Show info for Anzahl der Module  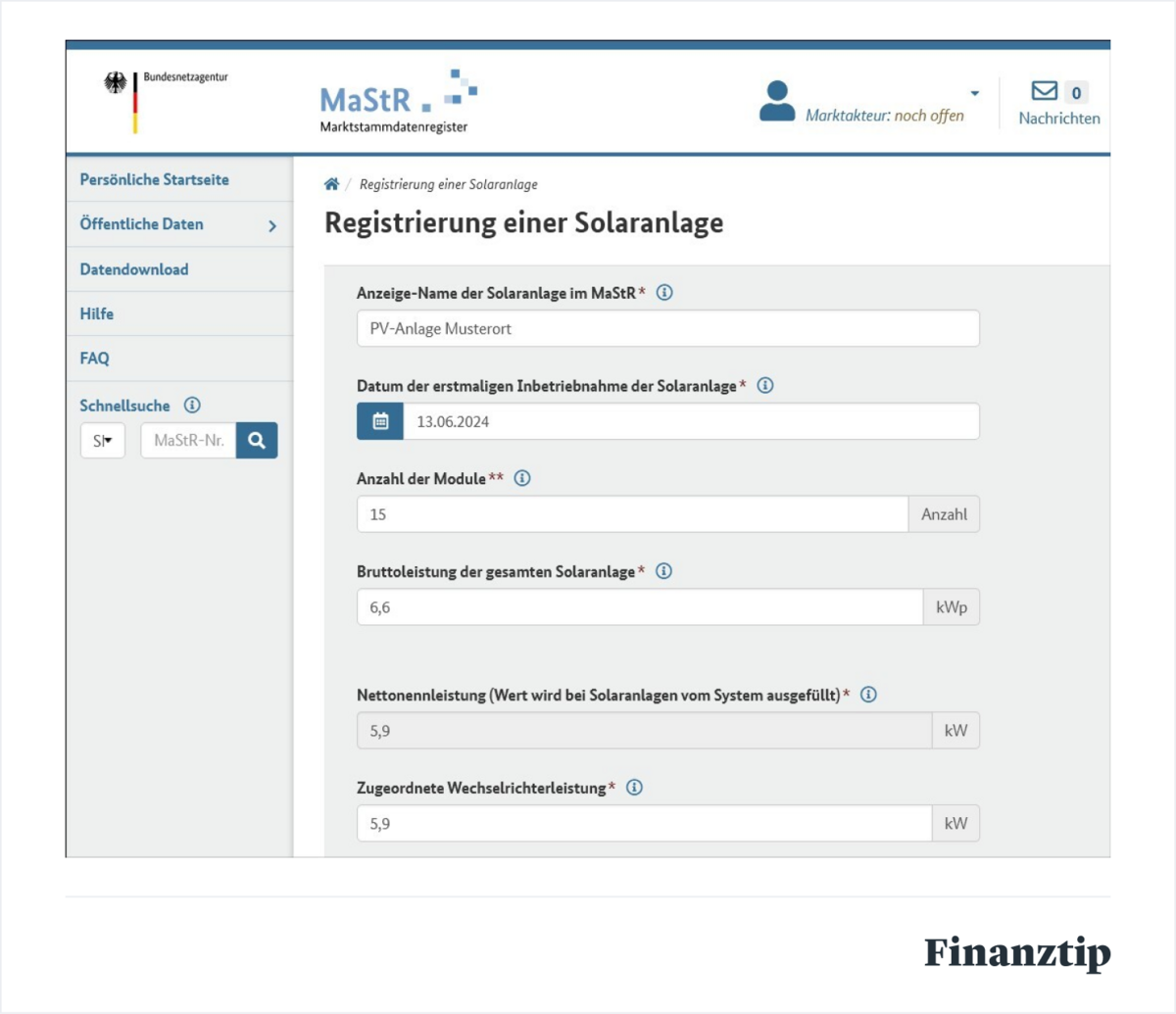click(x=522, y=478)
